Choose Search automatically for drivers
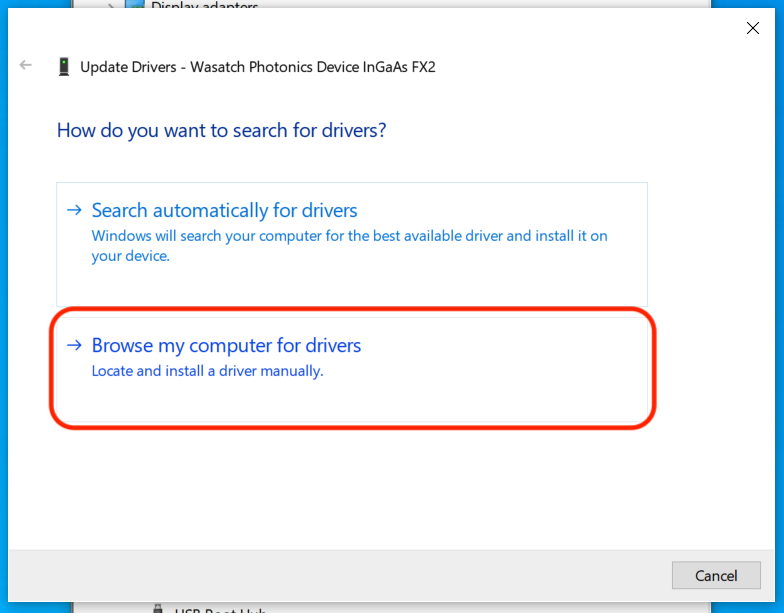 pos(224,211)
